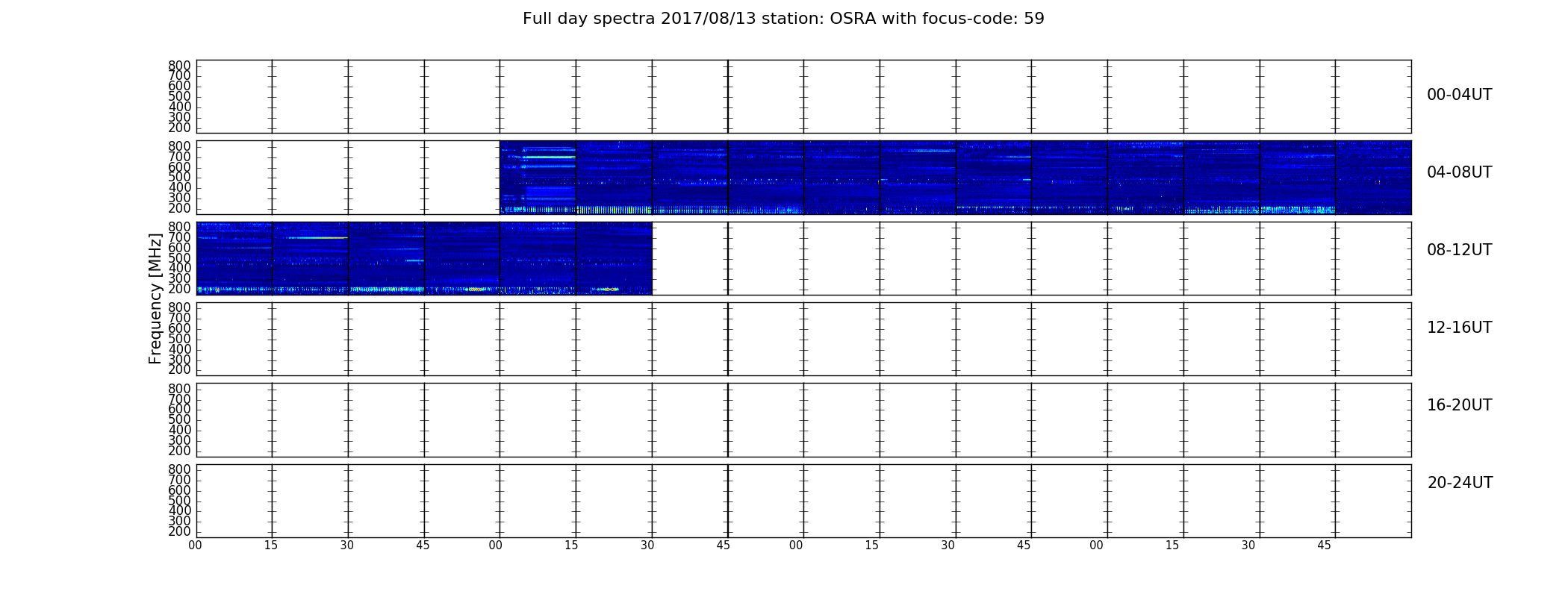Select the "08-12UT" panel label
1568x597 pixels.
click(x=1460, y=250)
